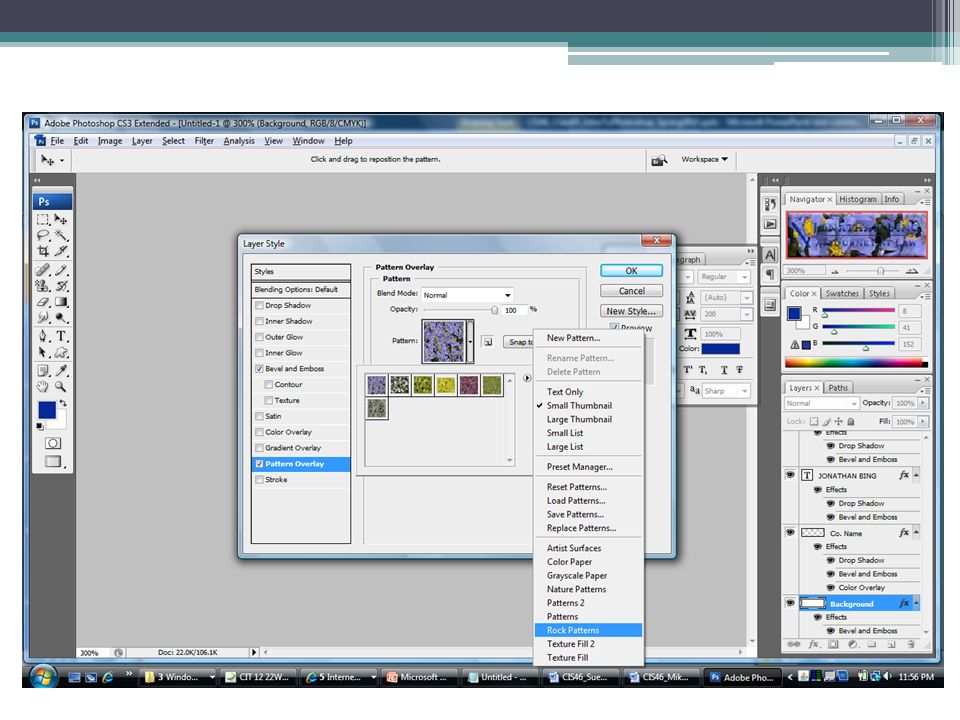Open pattern picker flyout menu arrow
This screenshot has height=720, width=960.
coord(527,378)
